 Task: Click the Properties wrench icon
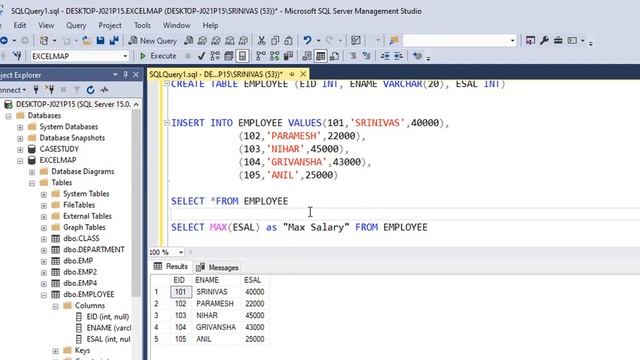544,40
